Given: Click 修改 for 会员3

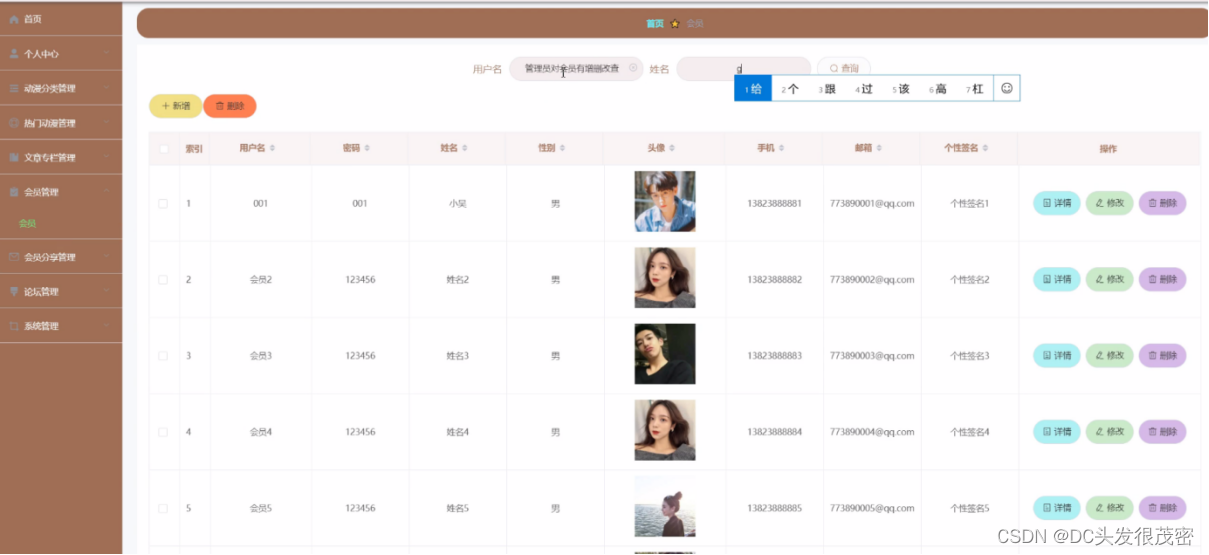Looking at the screenshot, I should pyautogui.click(x=1110, y=355).
